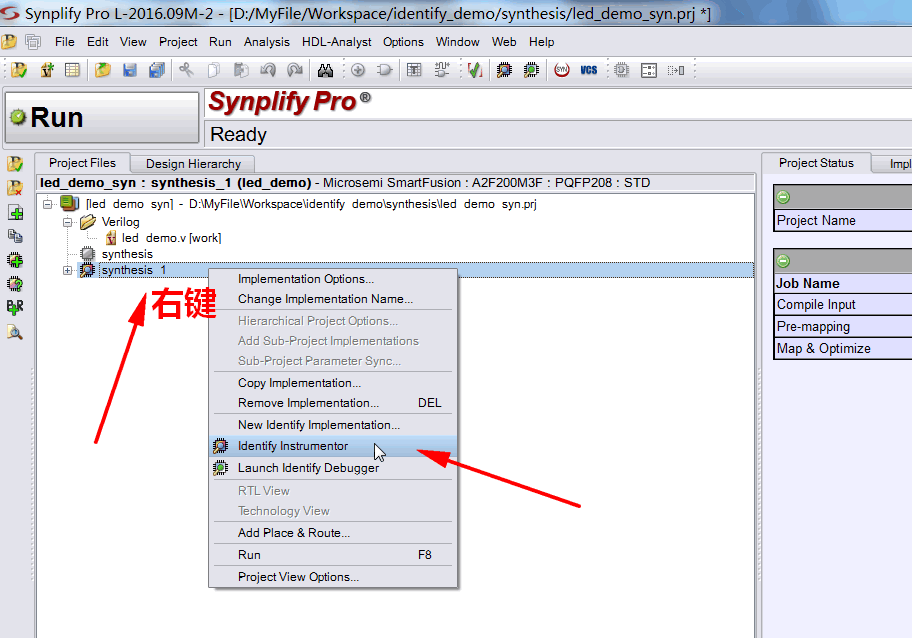Open the Project menu
This screenshot has width=912, height=638.
(178, 42)
